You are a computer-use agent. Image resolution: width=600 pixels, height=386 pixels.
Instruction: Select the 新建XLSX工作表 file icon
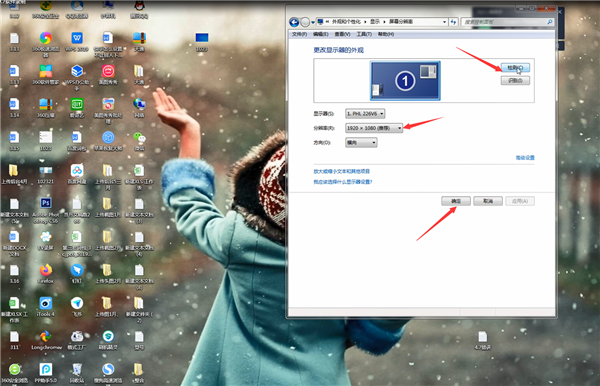click(x=15, y=309)
